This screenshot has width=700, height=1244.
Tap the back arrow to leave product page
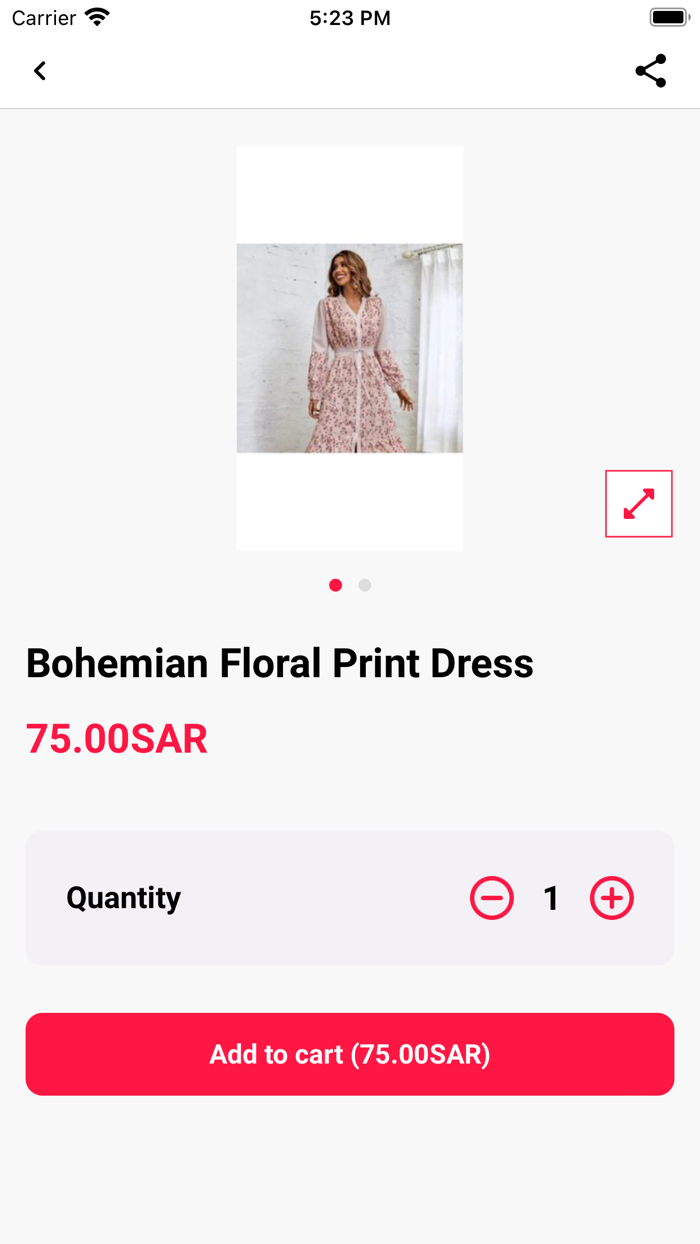coord(39,70)
